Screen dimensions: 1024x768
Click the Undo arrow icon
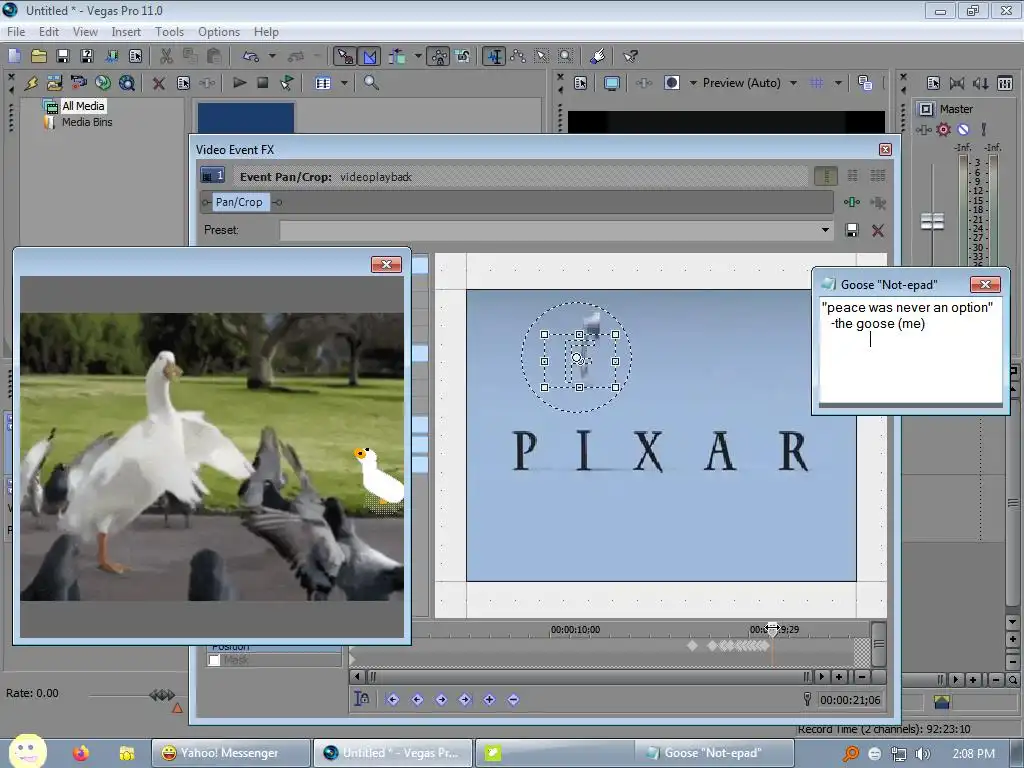(251, 56)
